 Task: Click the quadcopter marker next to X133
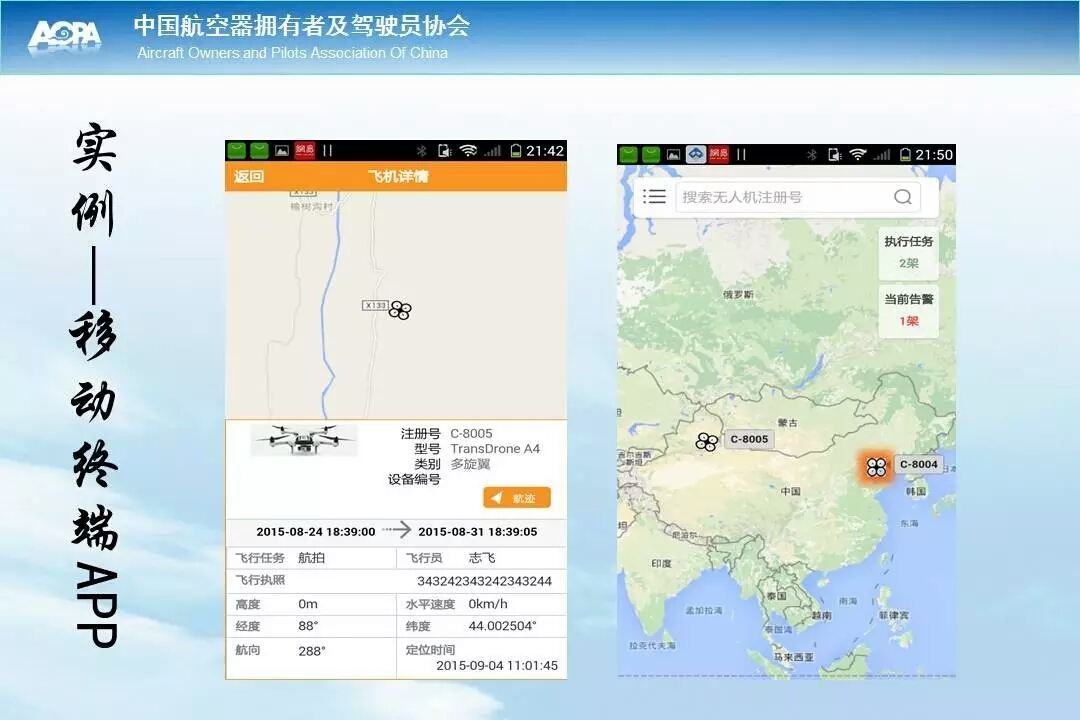click(x=400, y=310)
